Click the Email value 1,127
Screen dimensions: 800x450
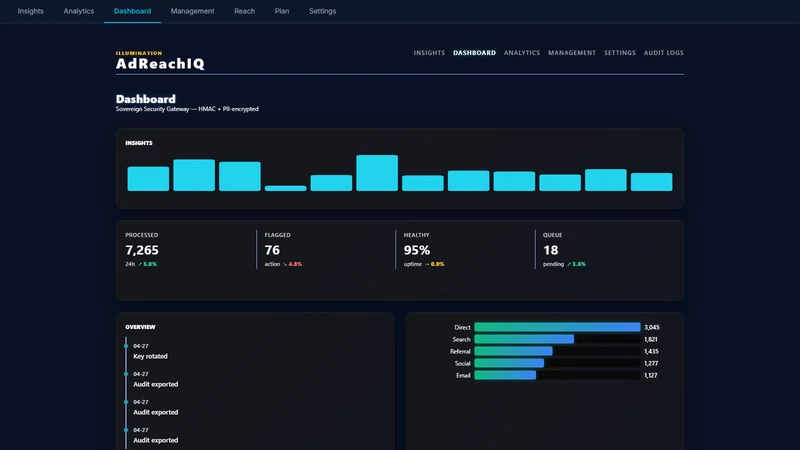click(x=651, y=375)
